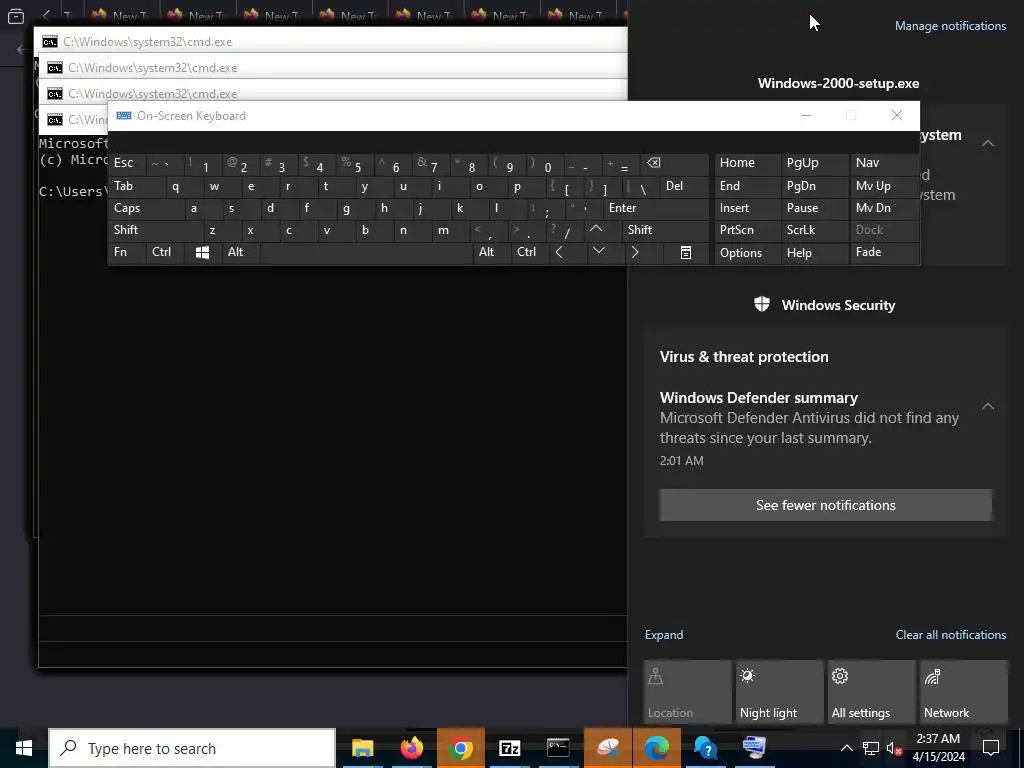
Task: Click the Windows logo key on keyboard
Action: (x=203, y=252)
